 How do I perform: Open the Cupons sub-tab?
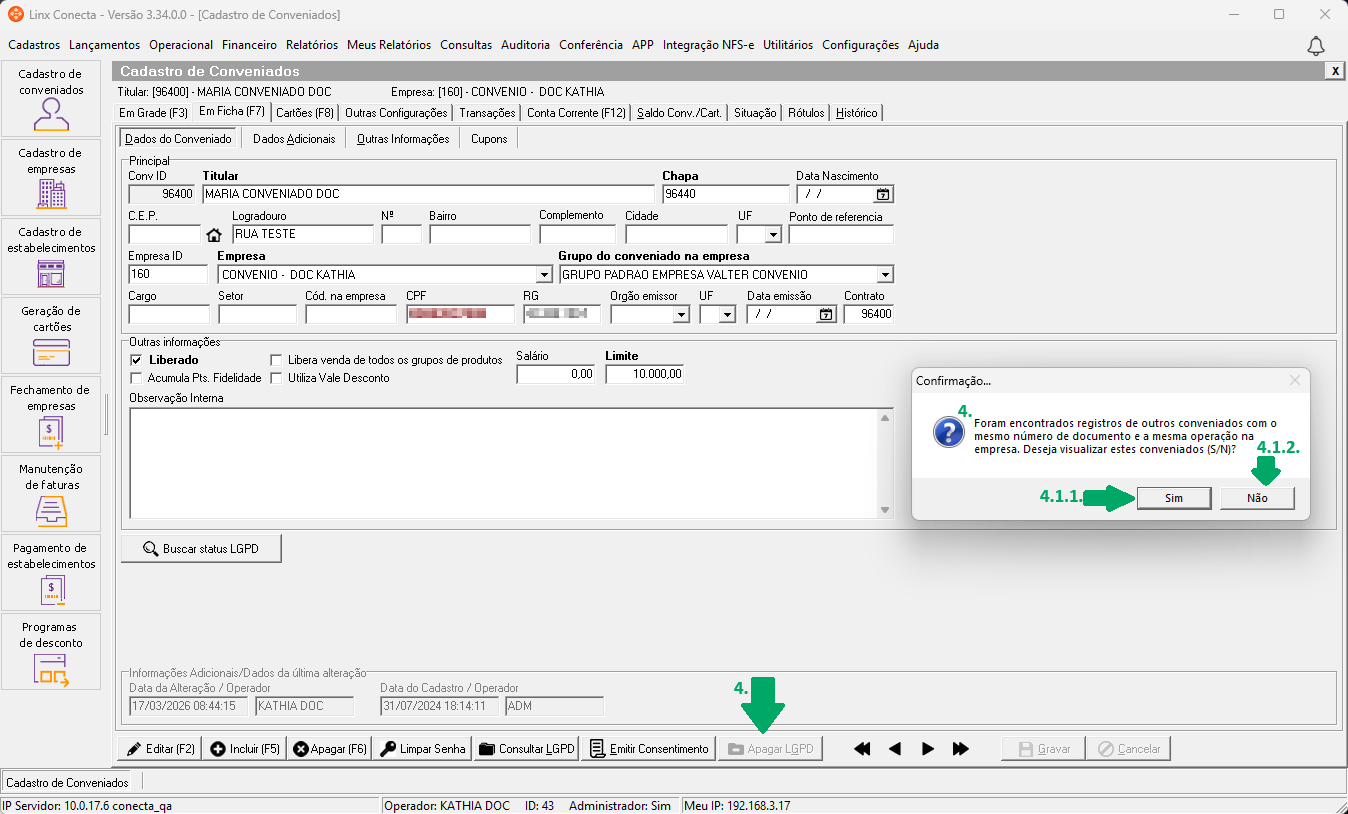tap(489, 139)
